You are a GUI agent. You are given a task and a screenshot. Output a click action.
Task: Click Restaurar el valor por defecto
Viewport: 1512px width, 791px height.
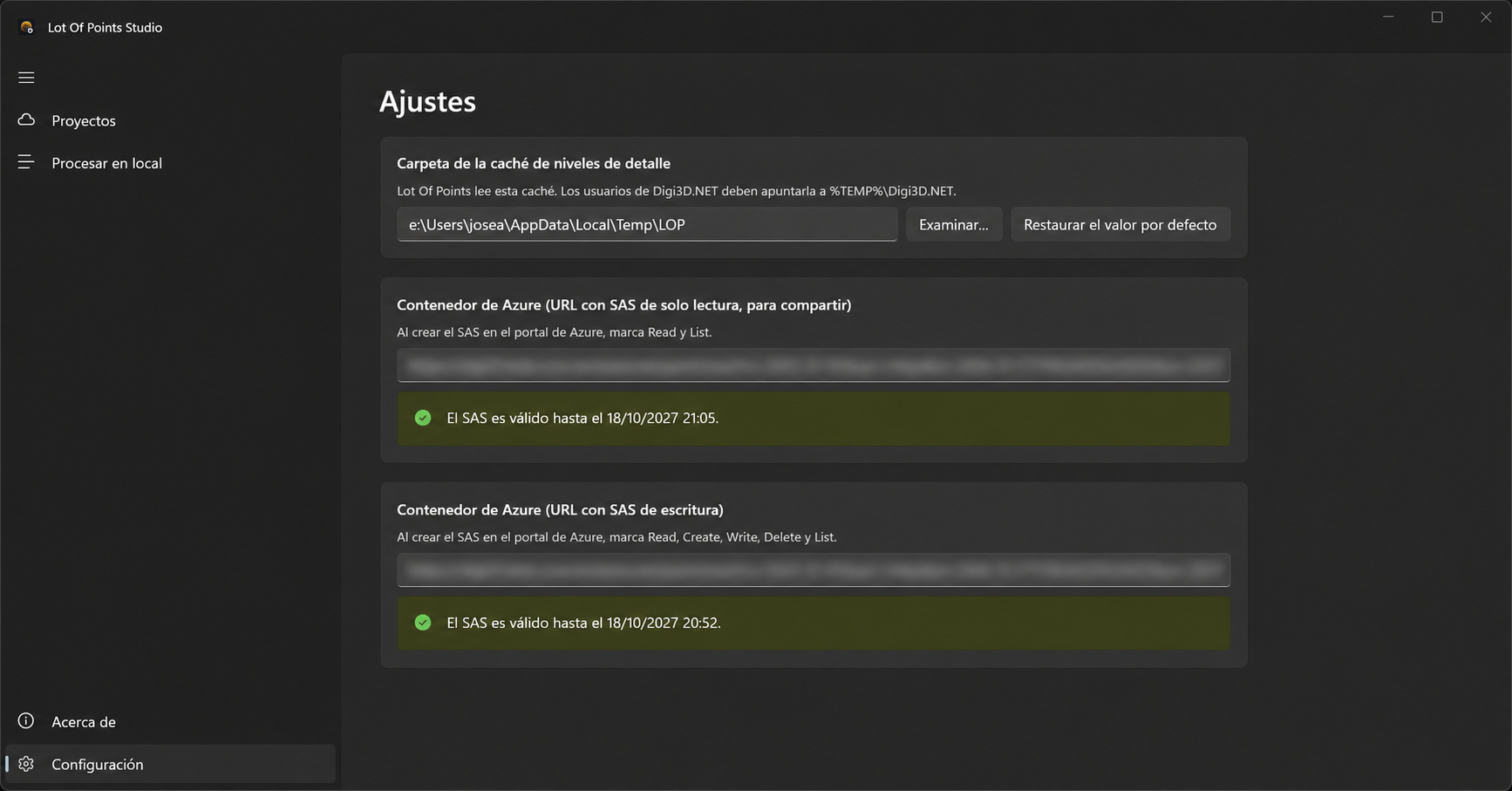click(x=1120, y=224)
